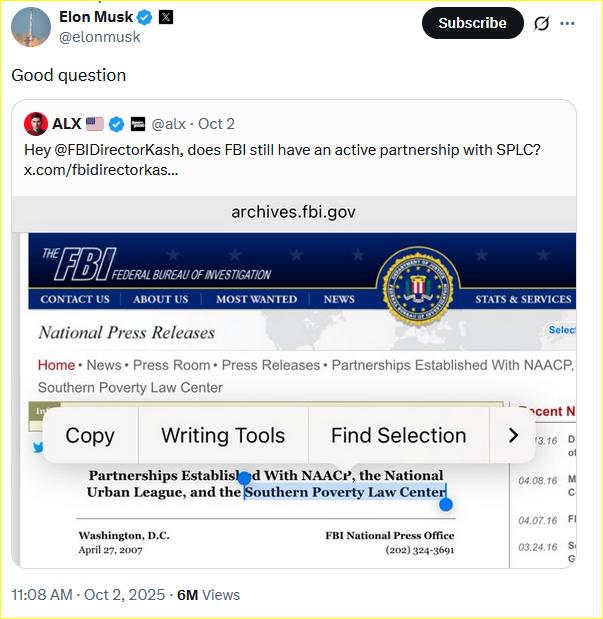This screenshot has width=603, height=619.
Task: Click the blue verified badge beside Elon Musk
Action: click(x=144, y=17)
